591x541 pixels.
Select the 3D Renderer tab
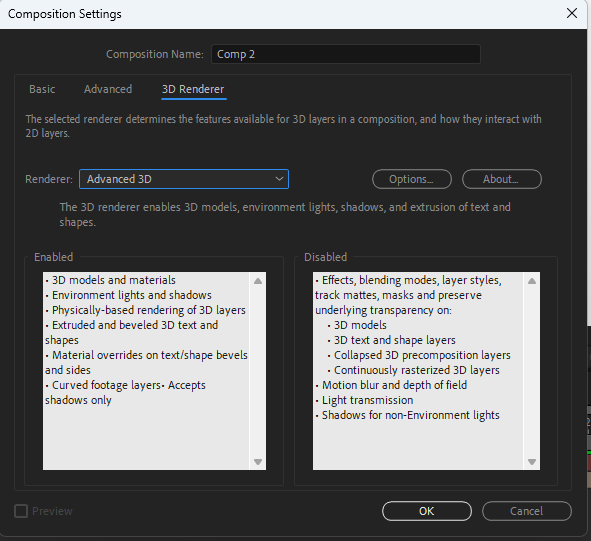tap(193, 89)
